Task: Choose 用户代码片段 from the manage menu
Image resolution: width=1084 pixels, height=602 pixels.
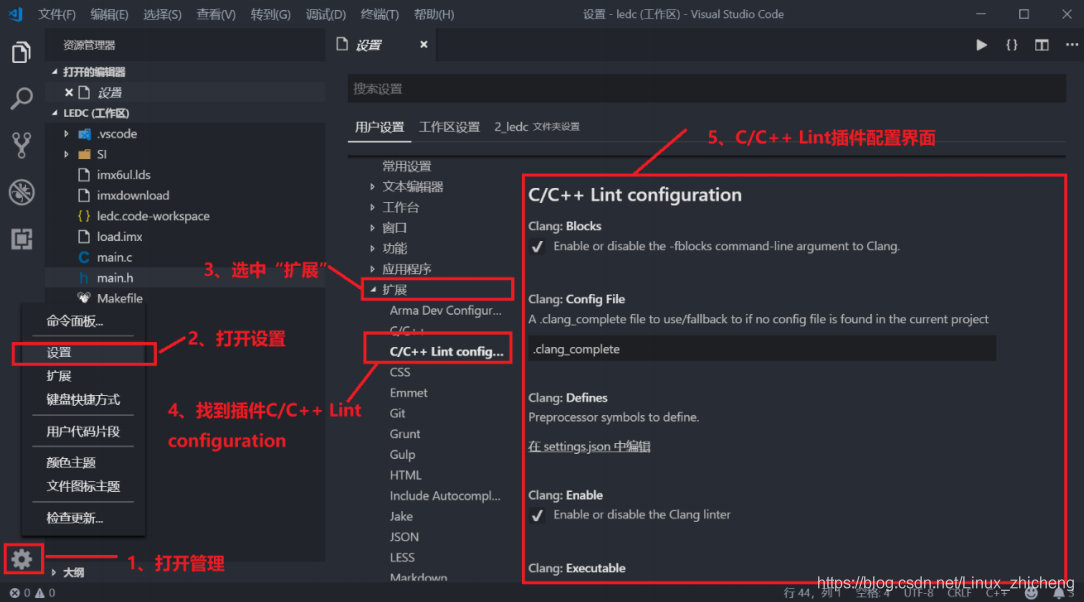Action: (x=83, y=431)
